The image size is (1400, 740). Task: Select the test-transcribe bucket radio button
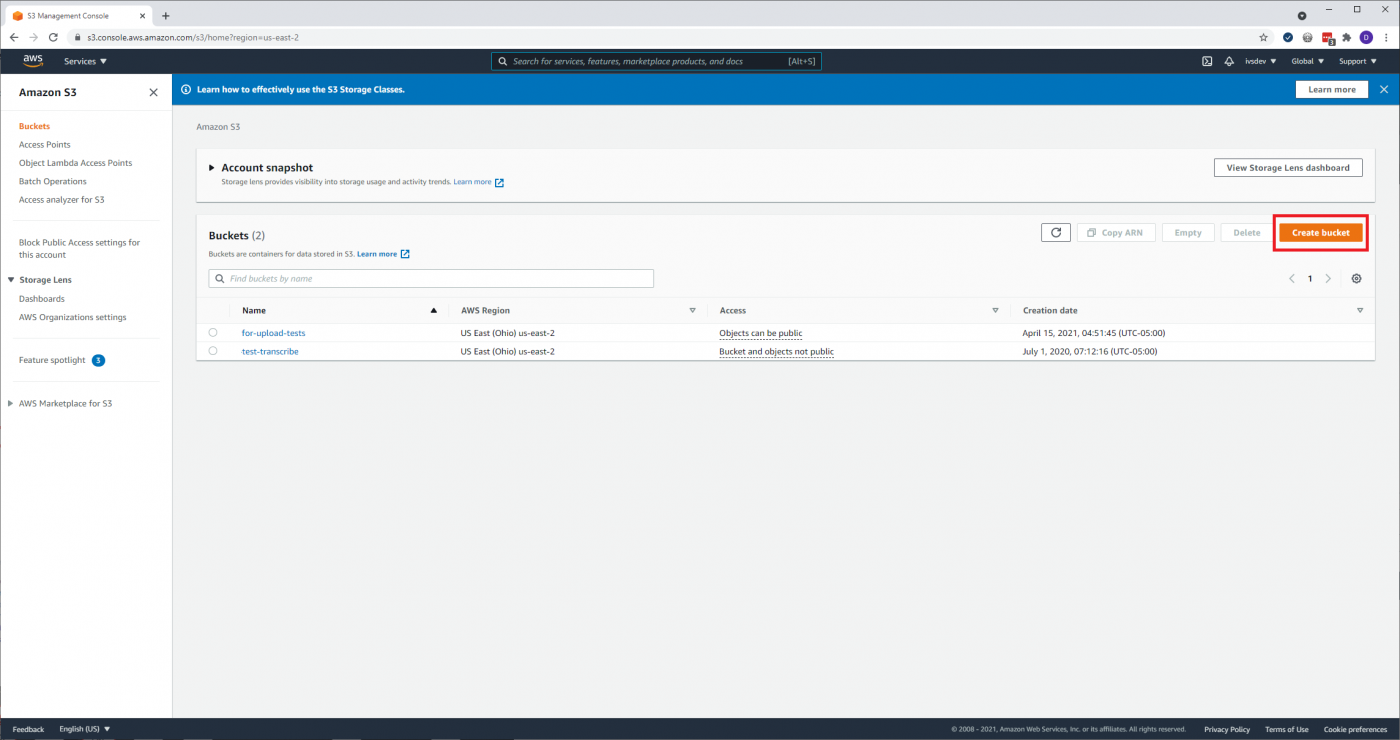(213, 351)
